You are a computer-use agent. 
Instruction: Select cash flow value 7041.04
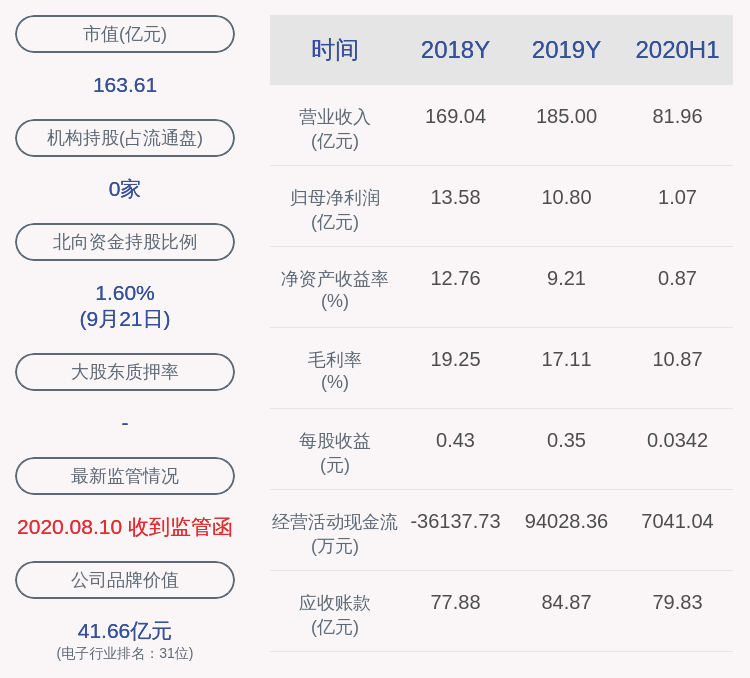coord(677,521)
